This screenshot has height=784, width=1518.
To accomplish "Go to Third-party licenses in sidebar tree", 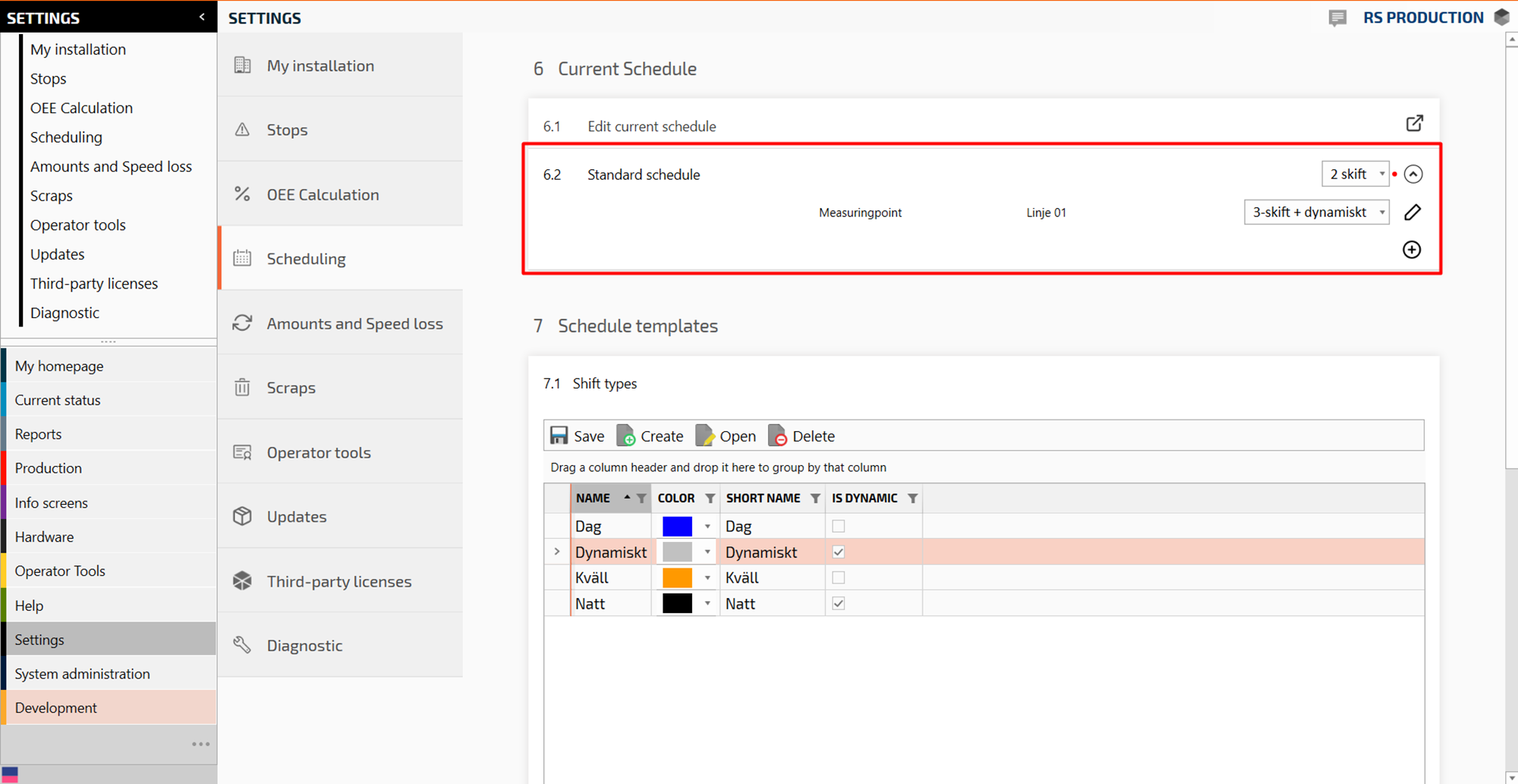I will (x=94, y=284).
